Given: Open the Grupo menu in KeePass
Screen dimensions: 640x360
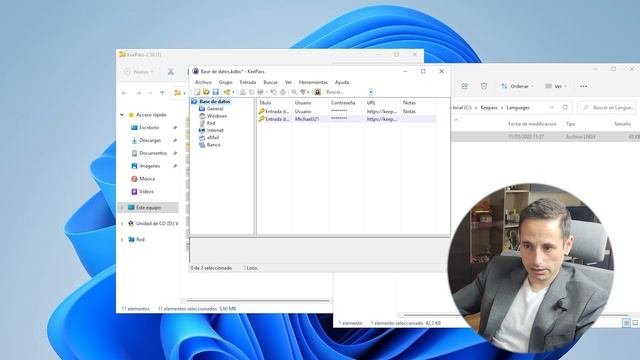Looking at the screenshot, I should [x=225, y=82].
